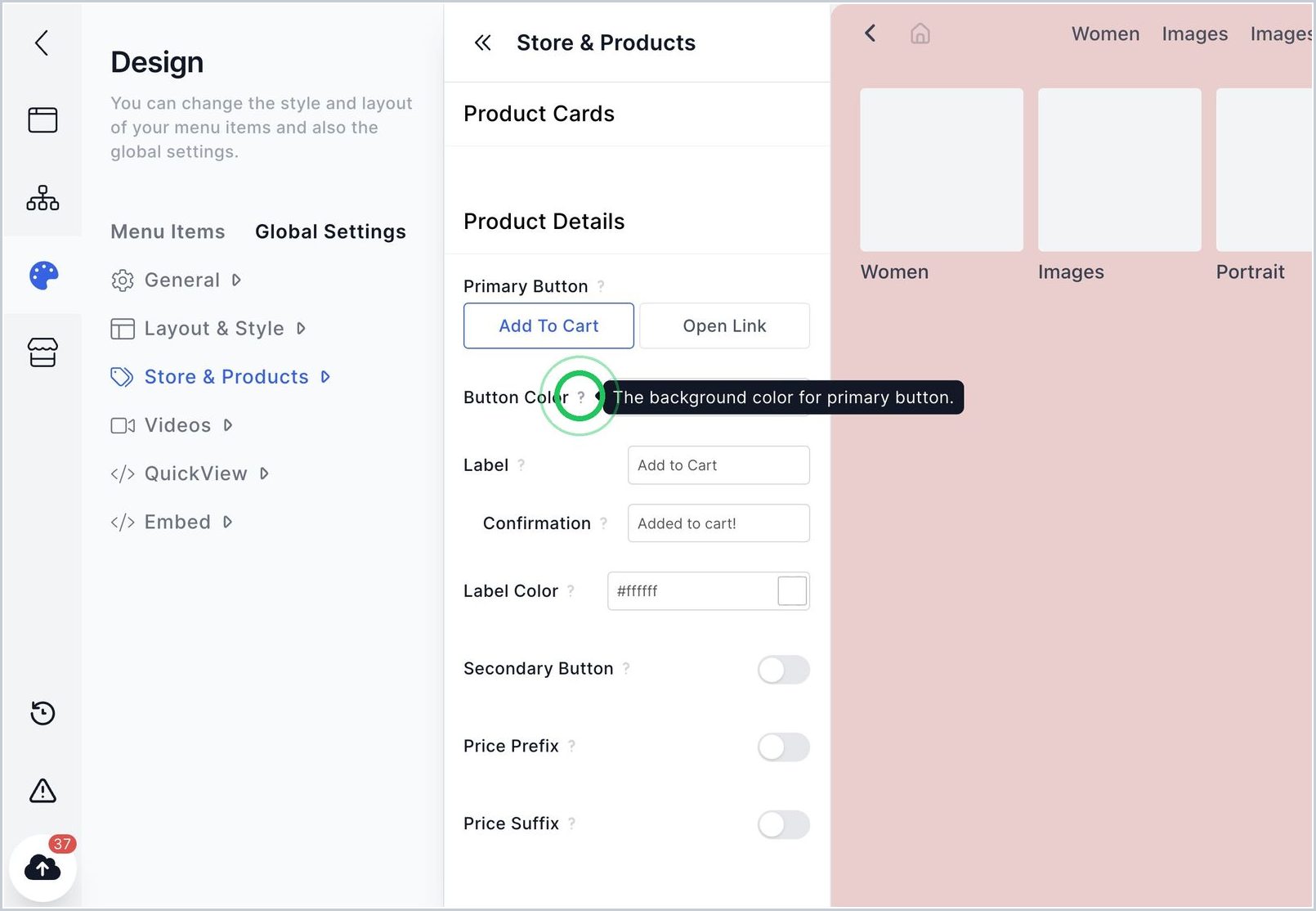Select Add To Cart primary button option
Image resolution: width=1316 pixels, height=911 pixels.
point(548,325)
